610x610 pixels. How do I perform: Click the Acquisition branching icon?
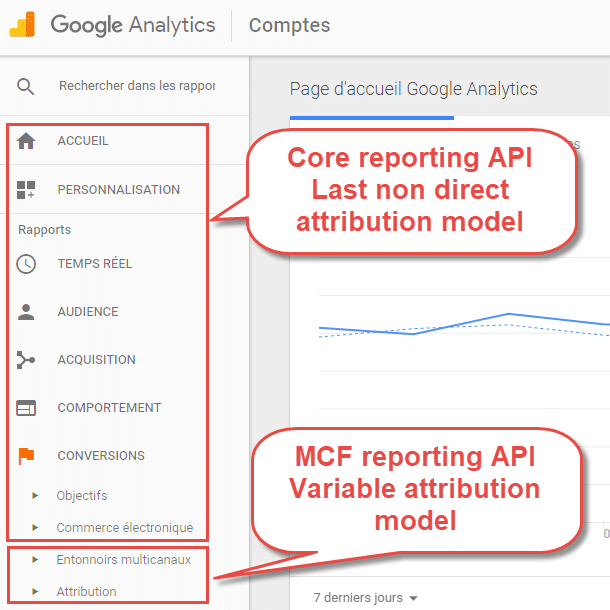pos(26,360)
